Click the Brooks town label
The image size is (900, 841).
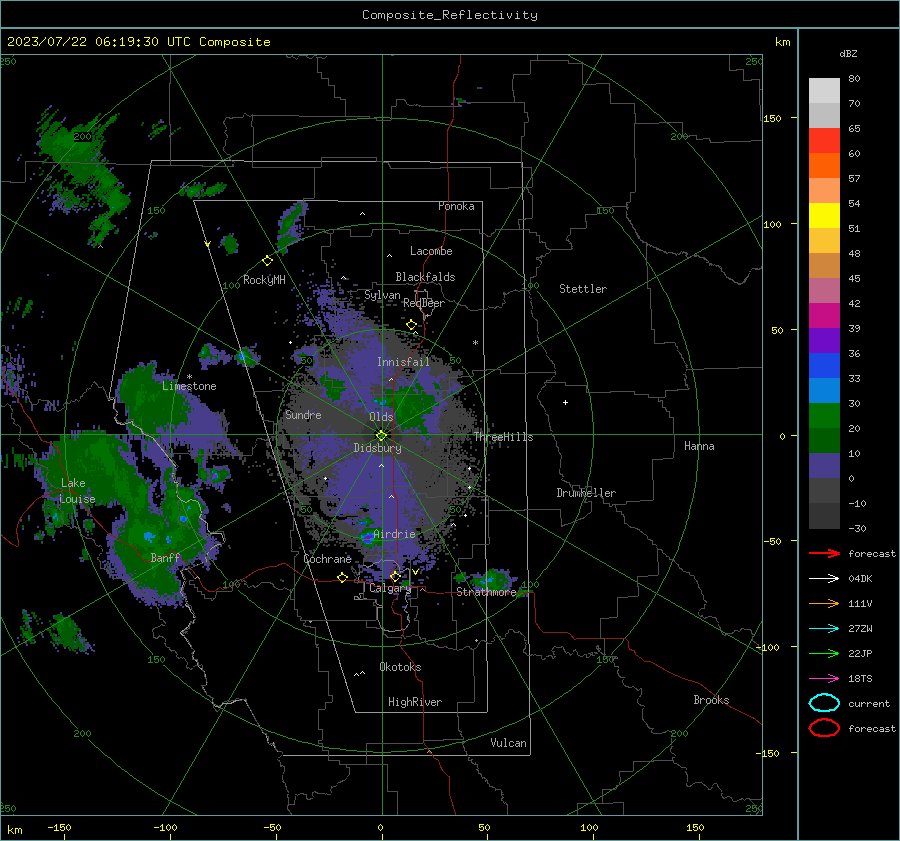pos(711,700)
